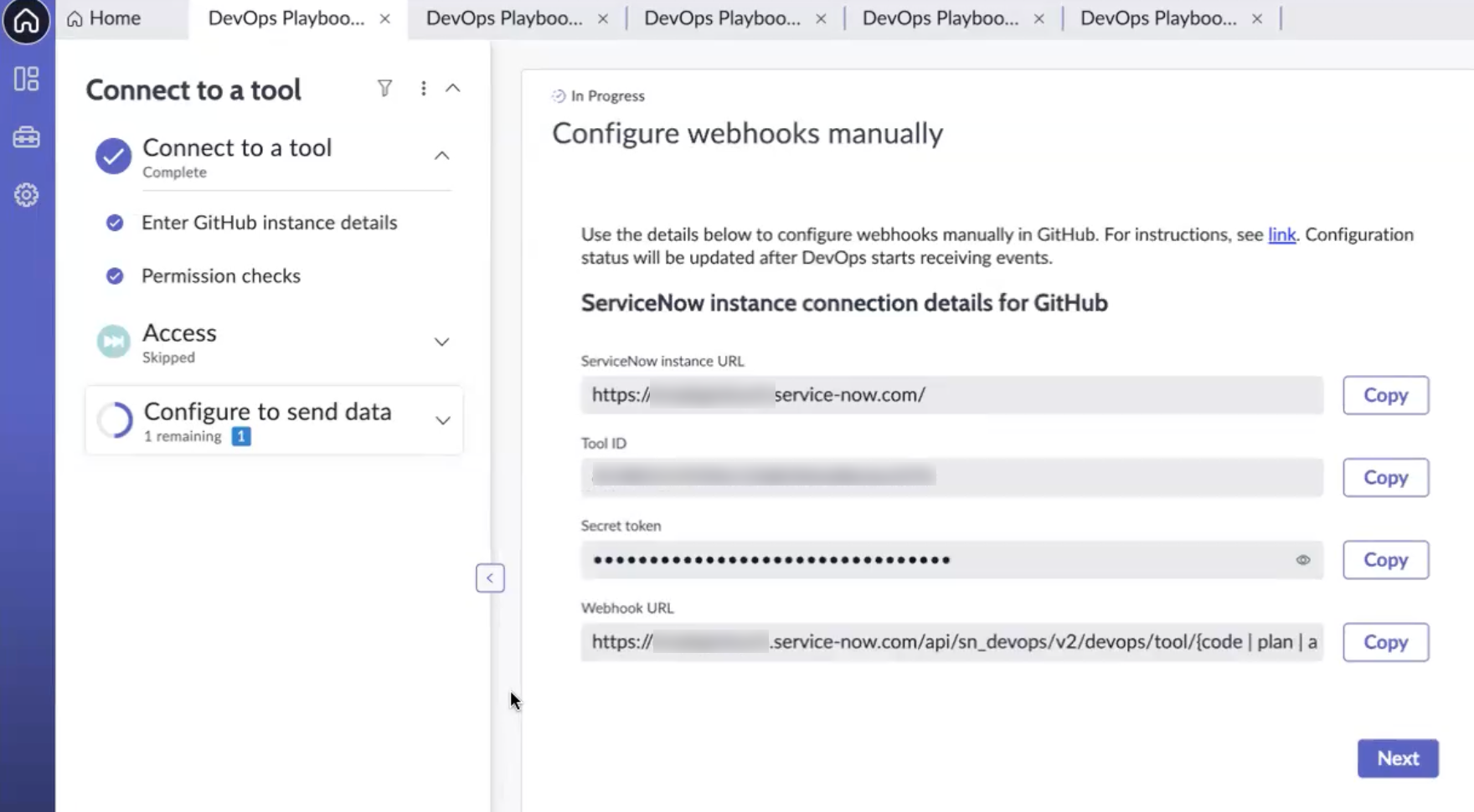Click the progress ring beside Configure to send data
The image size is (1474, 812).
pyautogui.click(x=115, y=420)
